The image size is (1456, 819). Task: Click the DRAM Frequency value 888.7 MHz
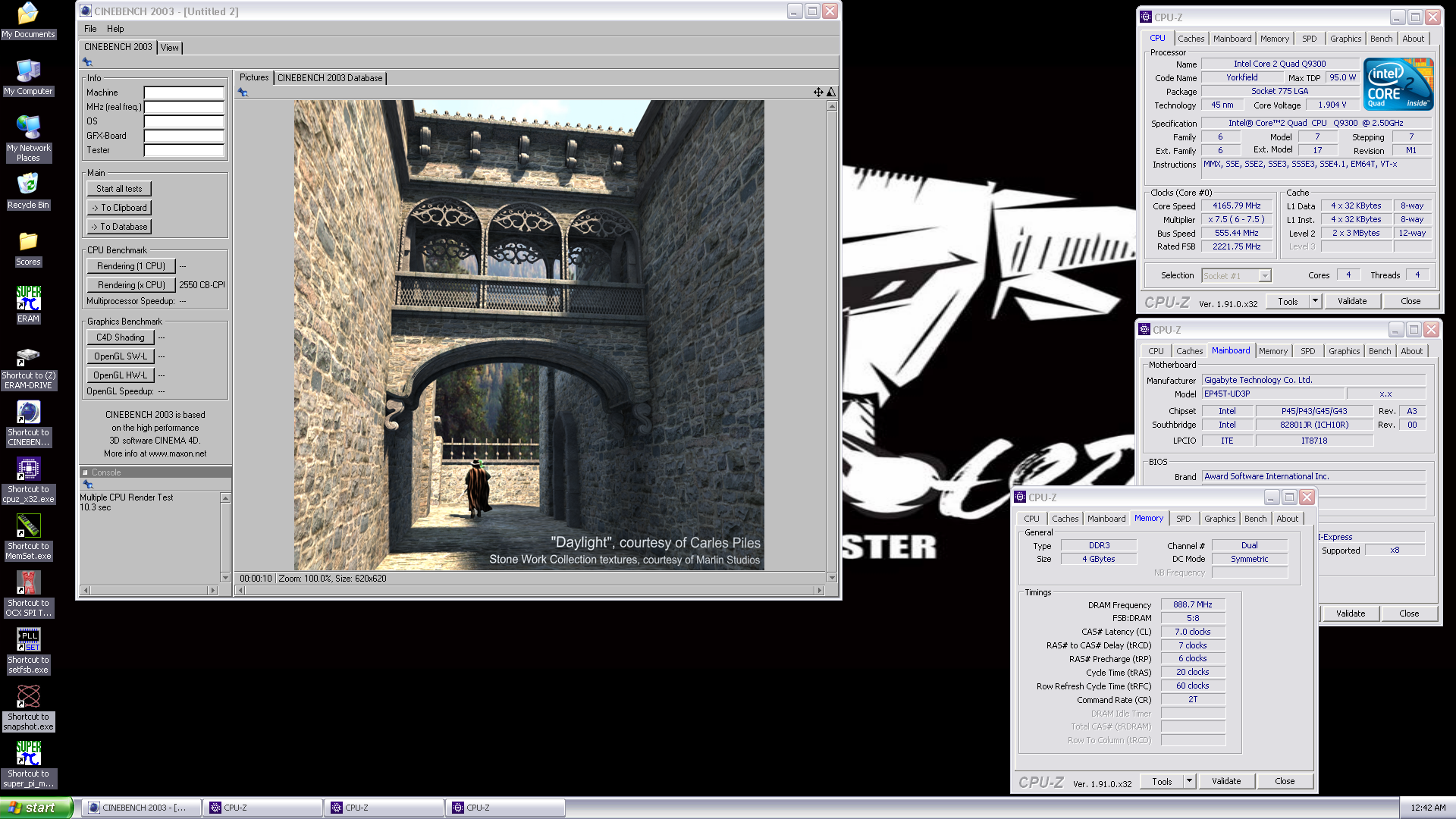click(1192, 605)
